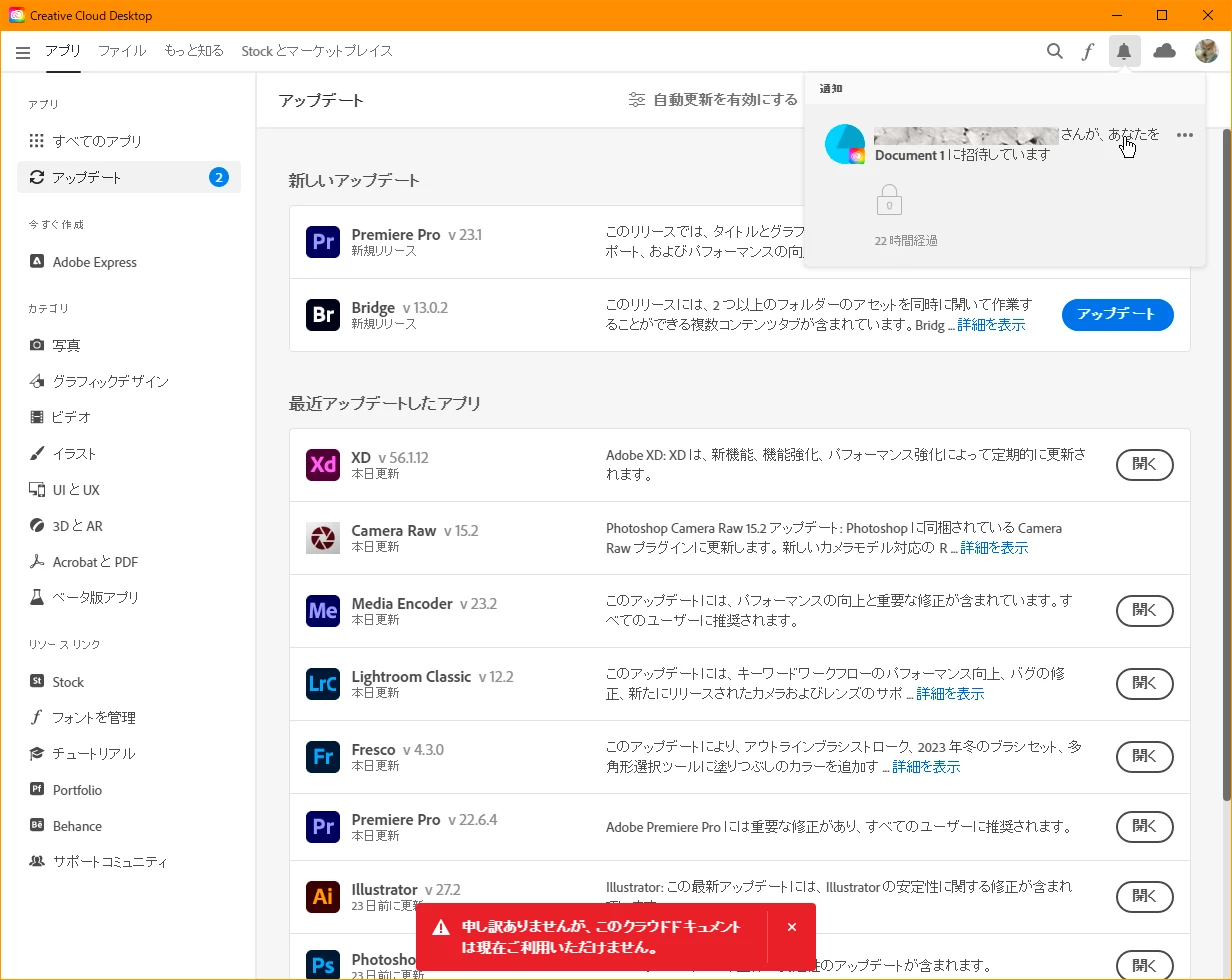Open the auto-update settings sliders icon

pyautogui.click(x=637, y=100)
